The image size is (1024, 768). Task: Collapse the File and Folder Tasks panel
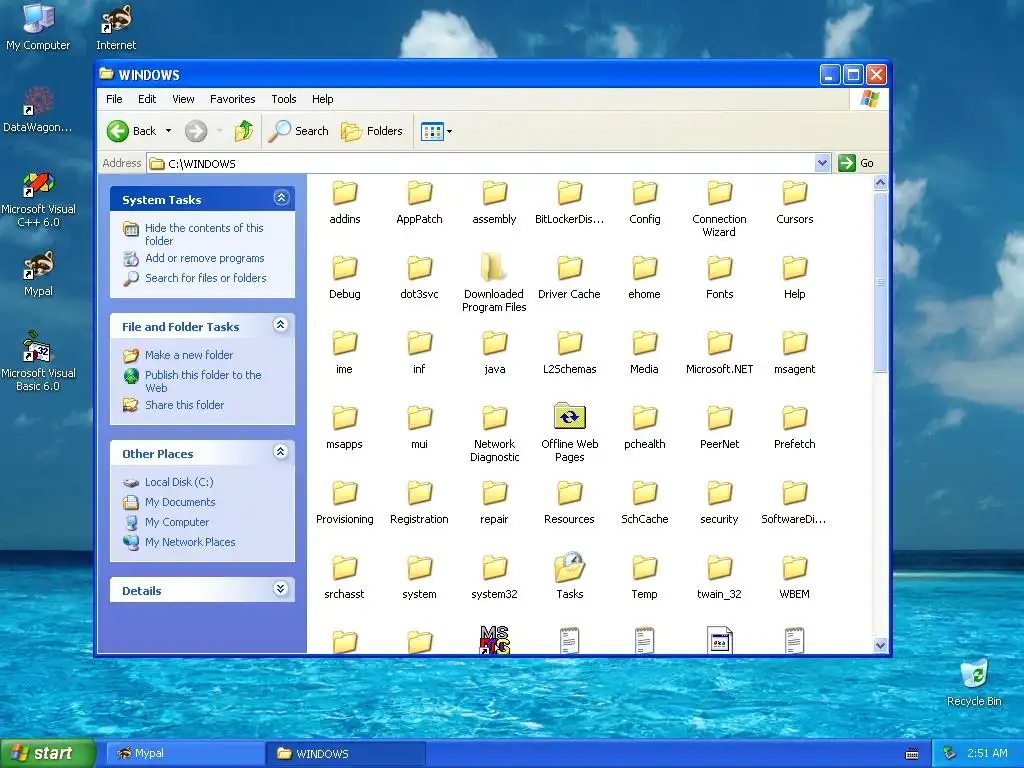click(x=281, y=325)
